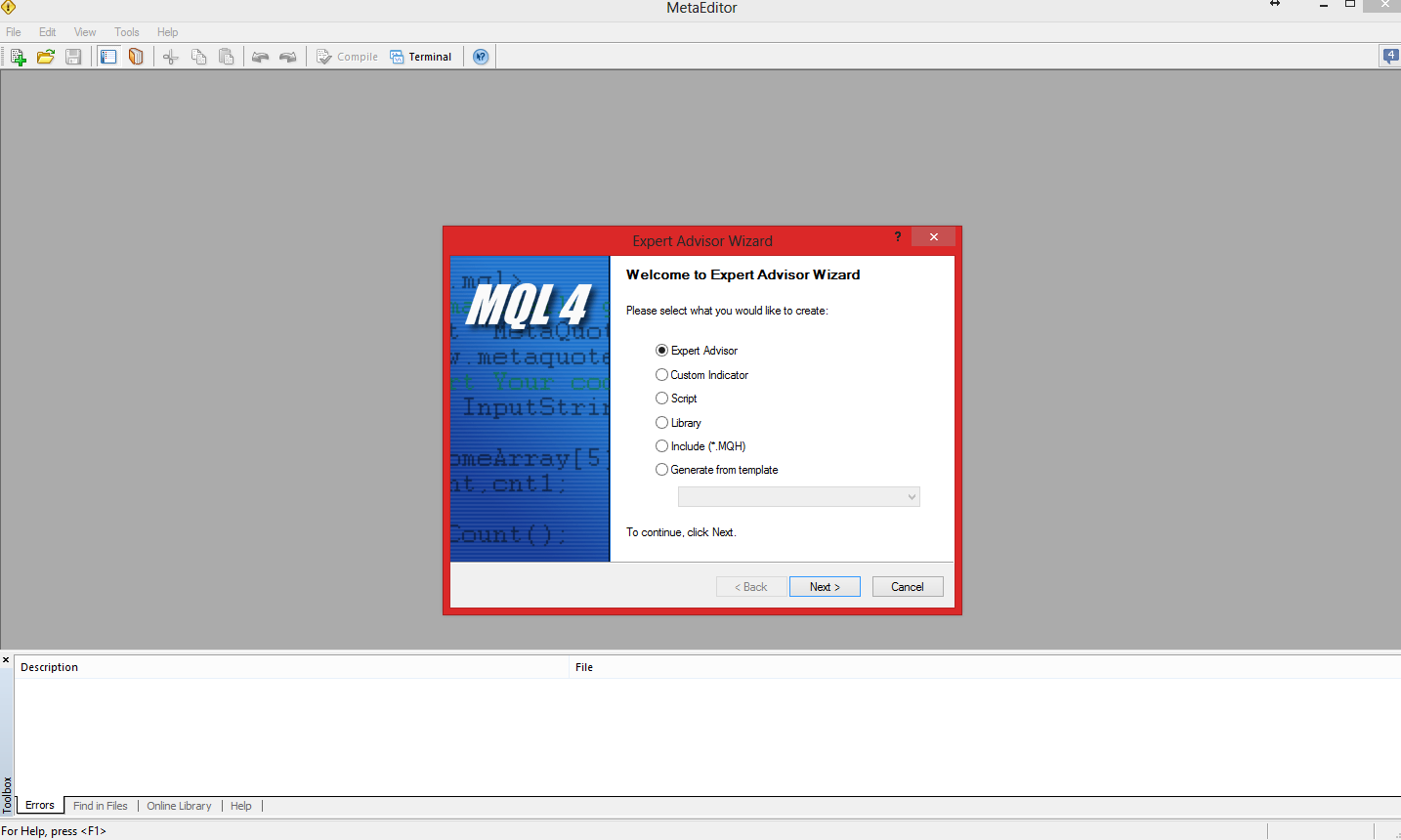
Task: Click the 'Welcome to Expert Advisor Wizard' heading
Action: (x=743, y=274)
